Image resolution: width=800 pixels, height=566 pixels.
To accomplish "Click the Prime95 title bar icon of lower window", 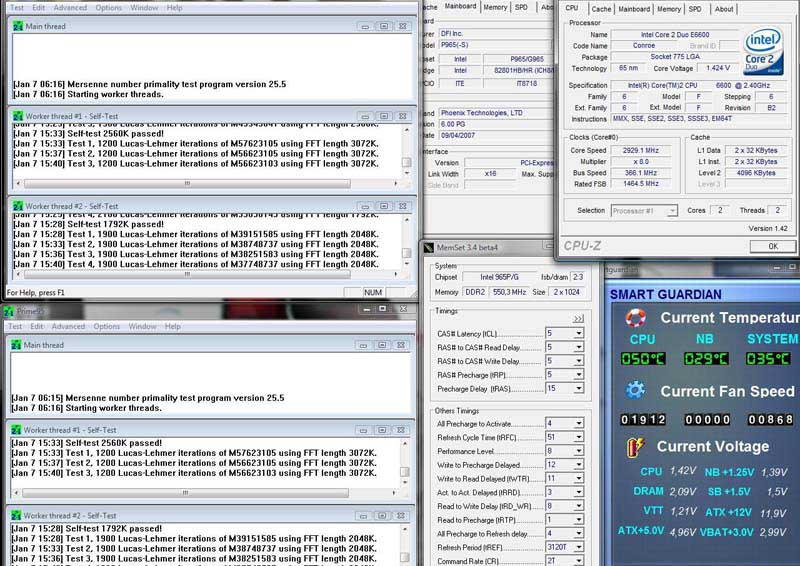I will coord(9,311).
